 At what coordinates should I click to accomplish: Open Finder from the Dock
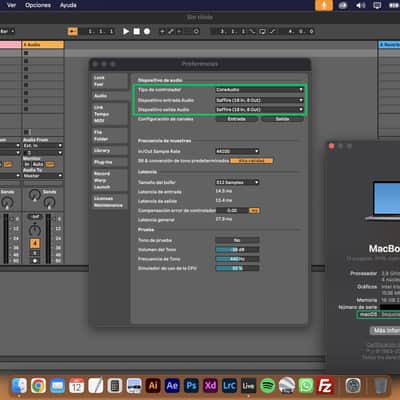[x=19, y=386]
